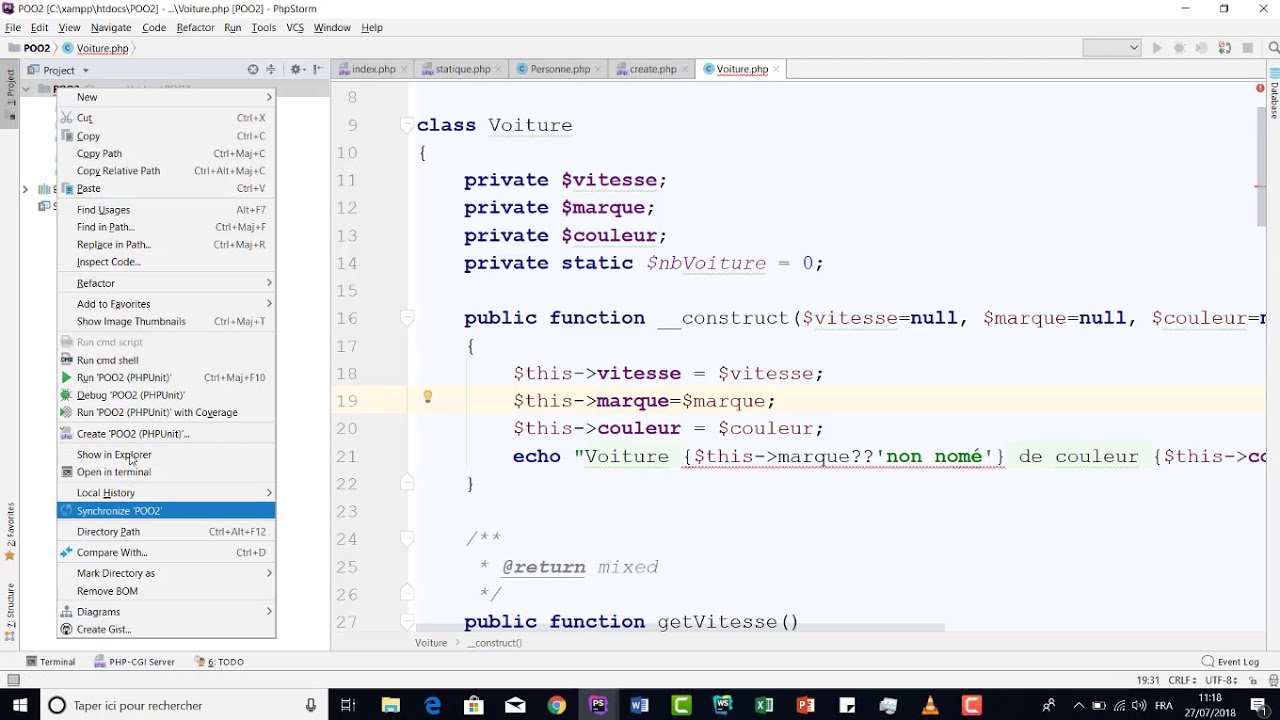Image resolution: width=1280 pixels, height=720 pixels.
Task: Open the Event Log
Action: pyautogui.click(x=1230, y=661)
